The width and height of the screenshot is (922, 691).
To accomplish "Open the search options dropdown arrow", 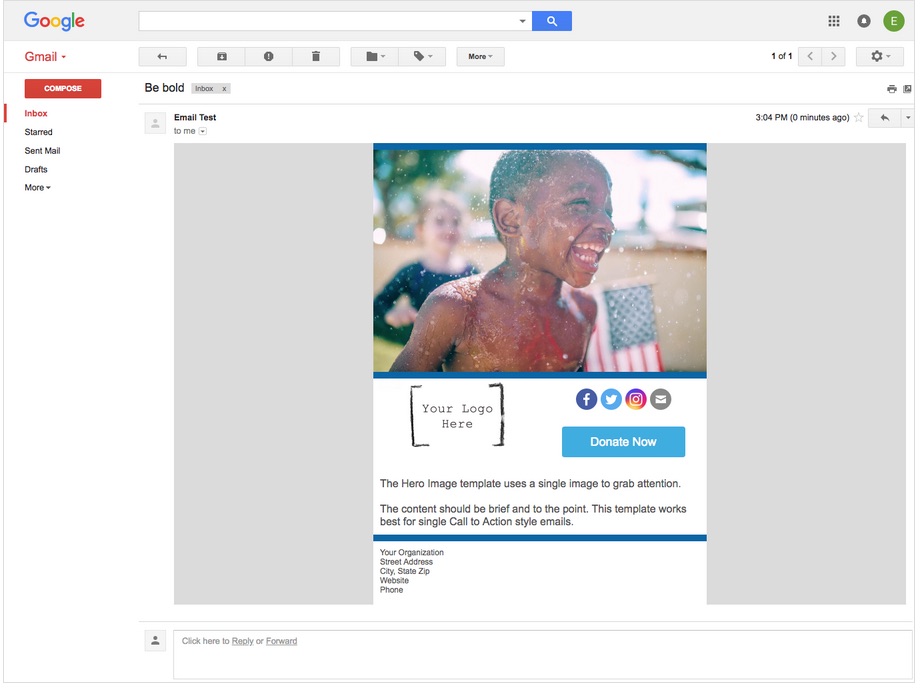I will [522, 21].
